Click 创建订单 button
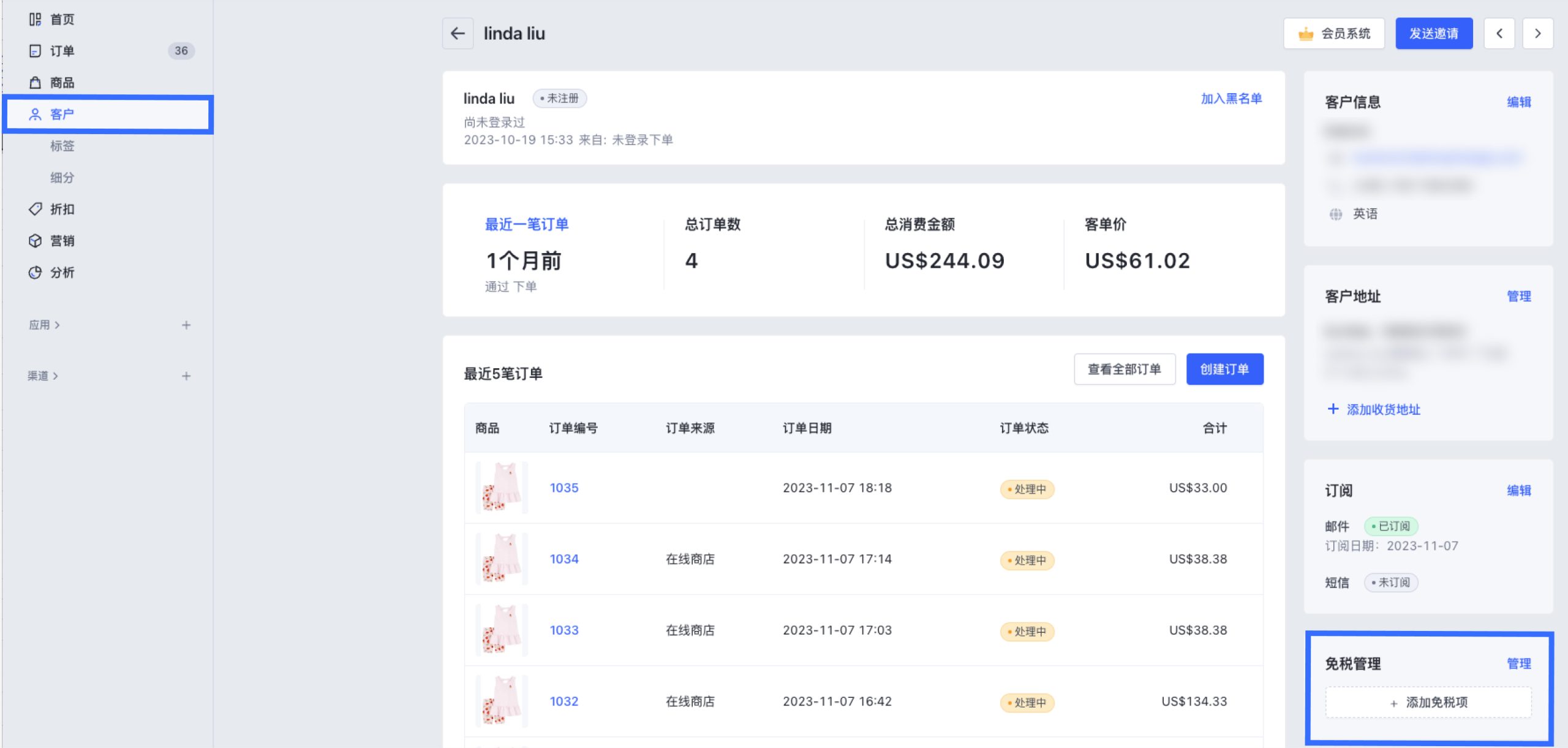1568x748 pixels. tap(1224, 369)
